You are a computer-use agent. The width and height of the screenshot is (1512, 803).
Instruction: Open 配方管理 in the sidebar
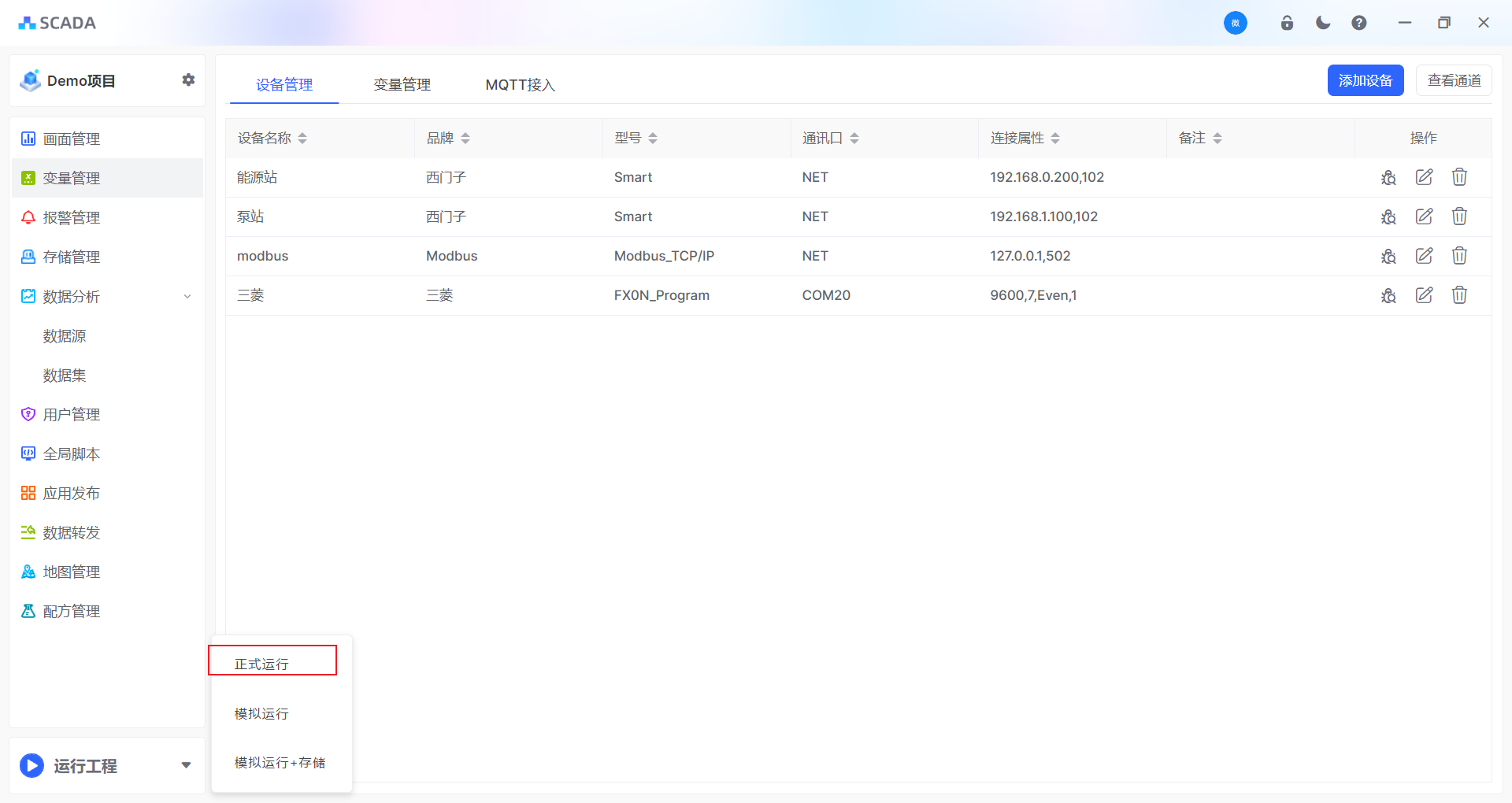tap(72, 612)
